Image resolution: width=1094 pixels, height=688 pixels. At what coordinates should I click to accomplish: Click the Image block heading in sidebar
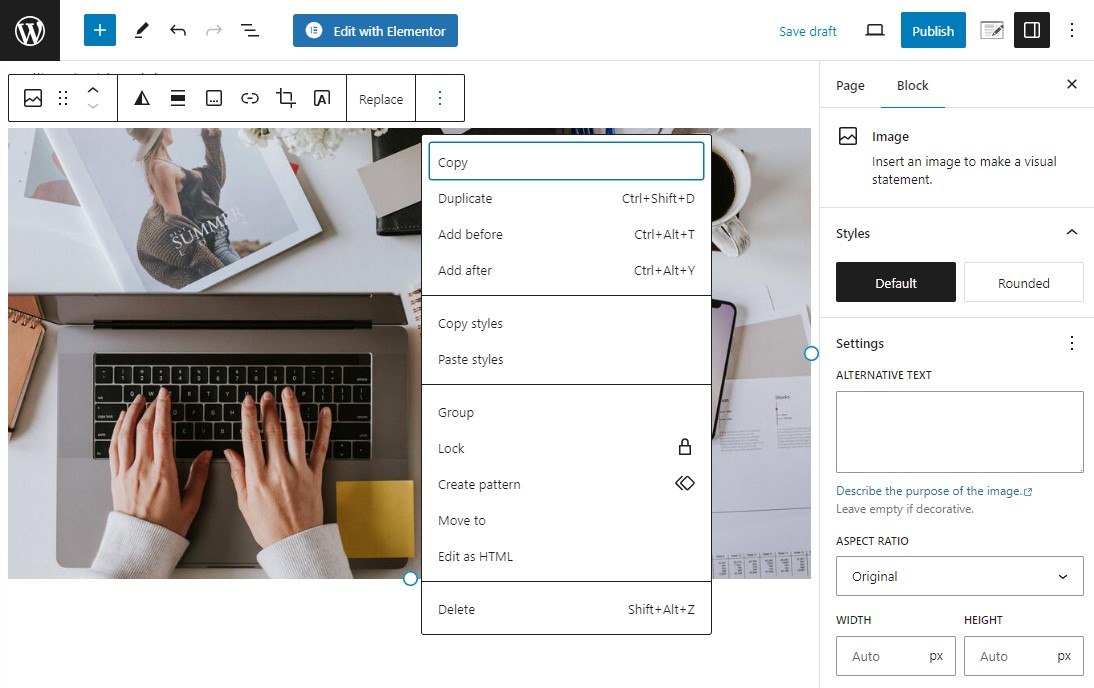pyautogui.click(x=890, y=137)
